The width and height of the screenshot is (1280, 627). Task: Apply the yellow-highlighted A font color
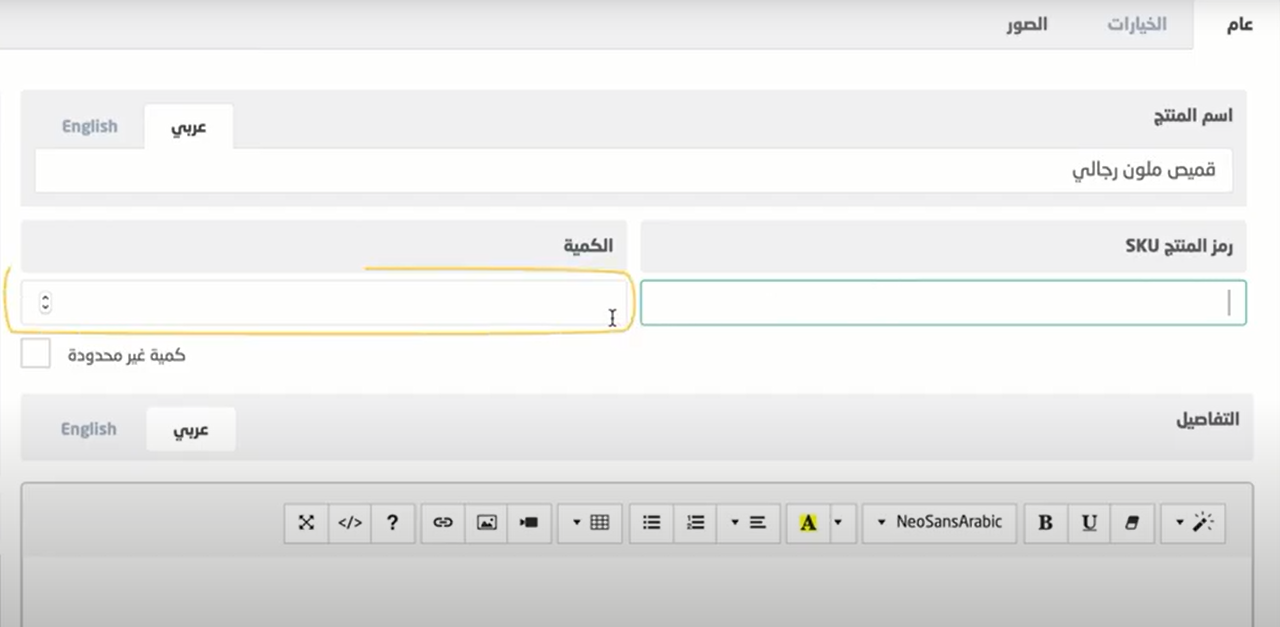point(808,522)
